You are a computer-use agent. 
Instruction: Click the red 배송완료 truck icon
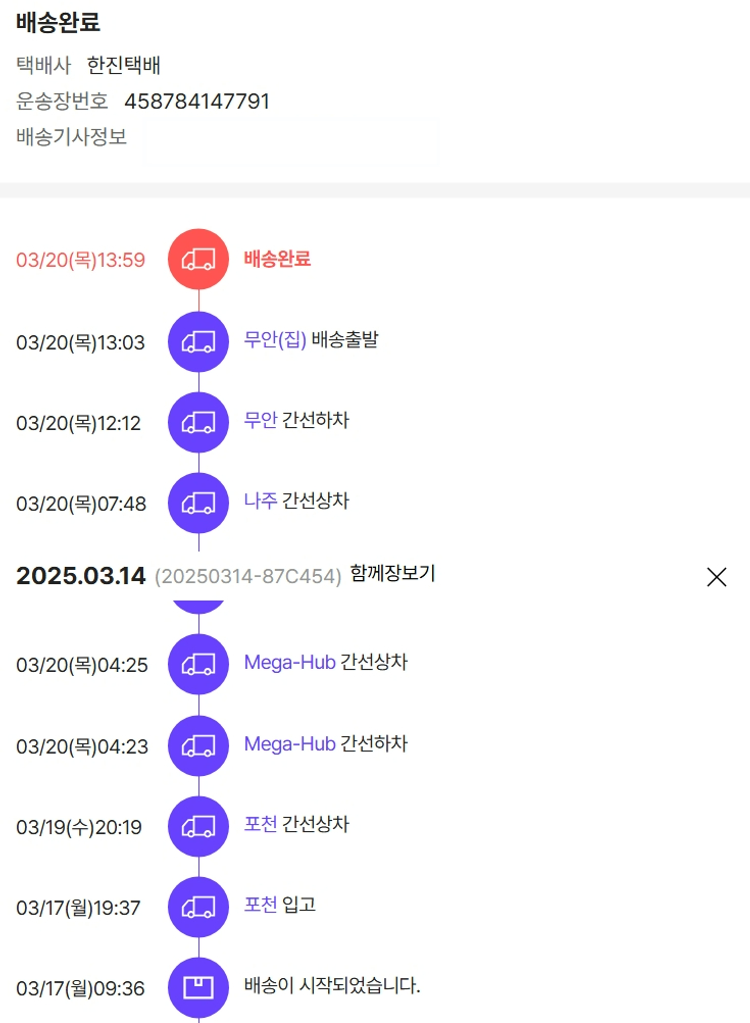point(198,260)
